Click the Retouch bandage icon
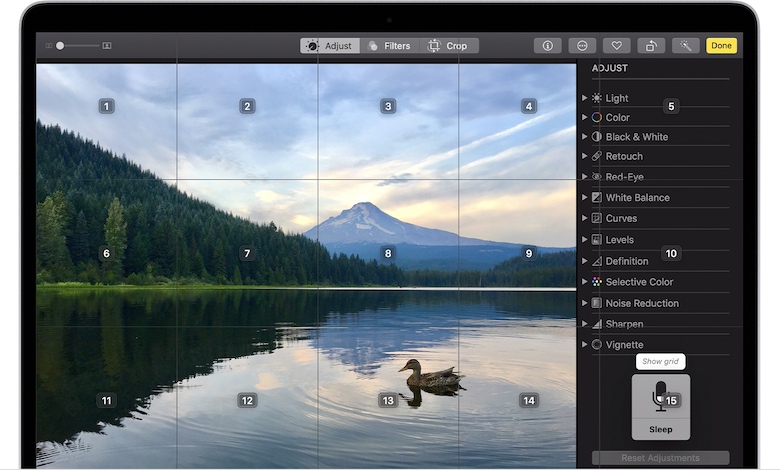This screenshot has height=470, width=780. (x=597, y=156)
